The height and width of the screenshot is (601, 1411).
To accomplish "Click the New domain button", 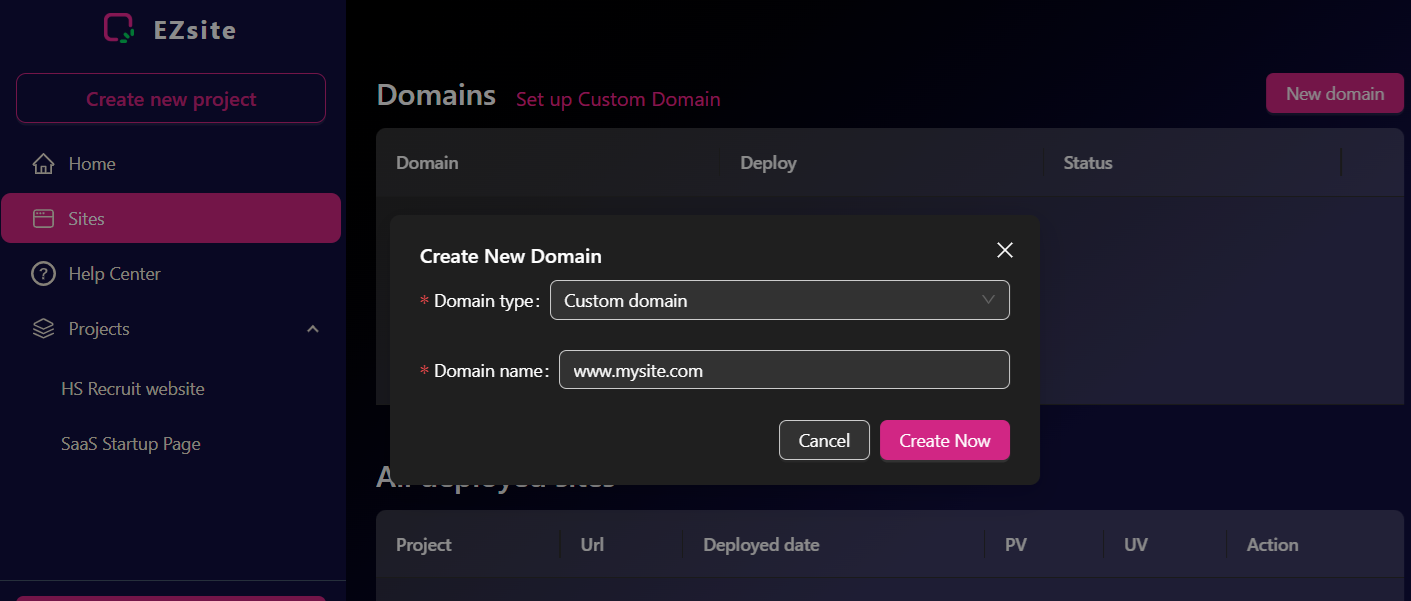I will (x=1334, y=94).
